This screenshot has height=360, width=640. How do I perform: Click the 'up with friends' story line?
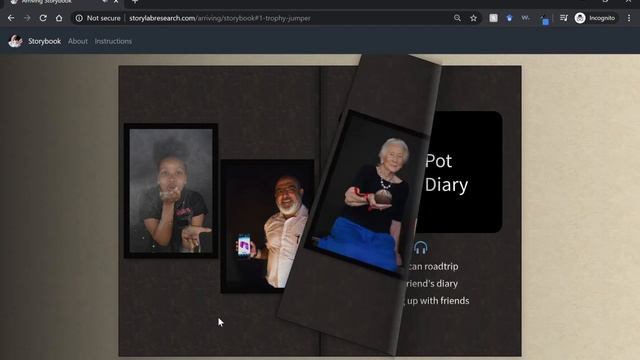pos(436,301)
